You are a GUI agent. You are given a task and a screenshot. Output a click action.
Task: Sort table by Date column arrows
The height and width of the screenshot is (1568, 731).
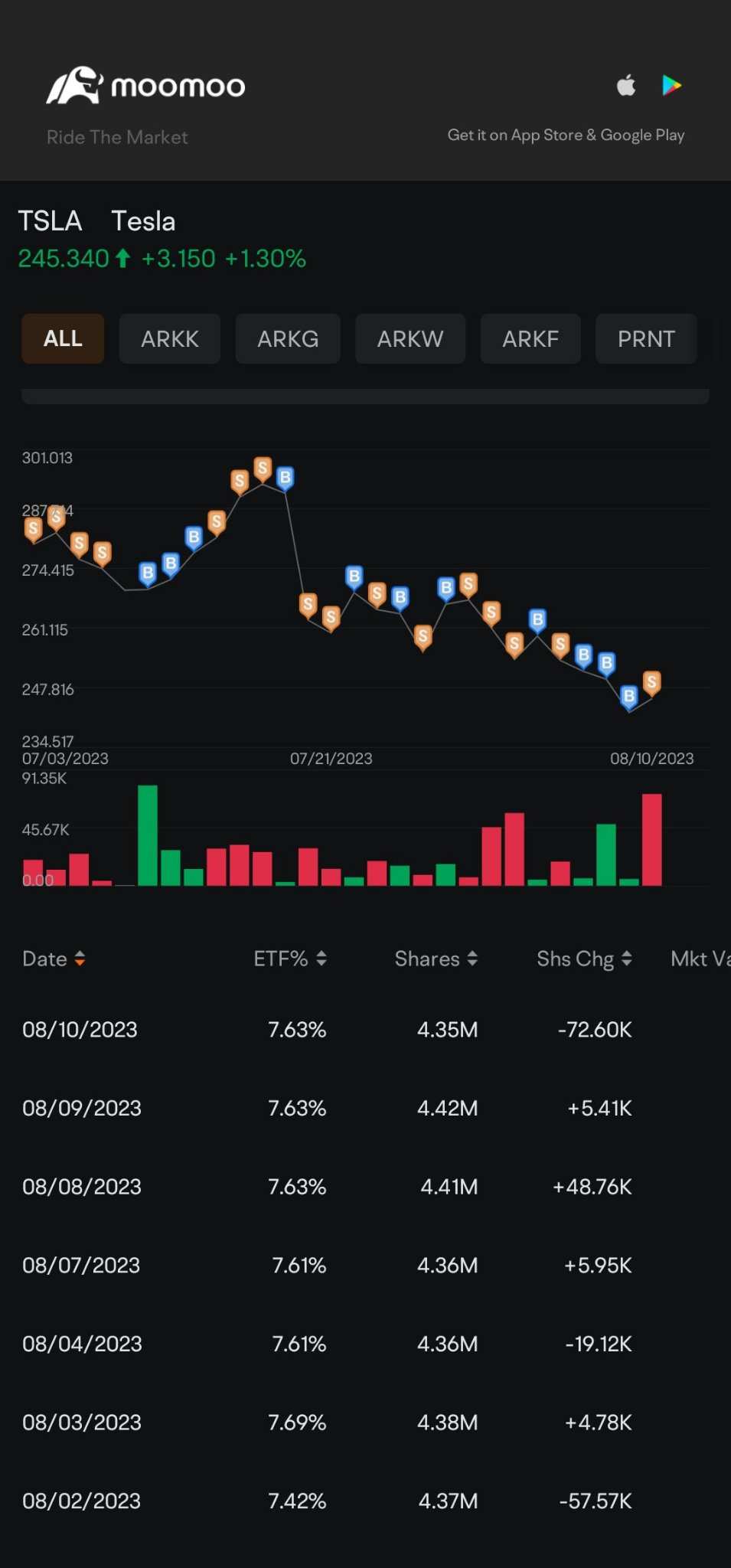point(80,959)
